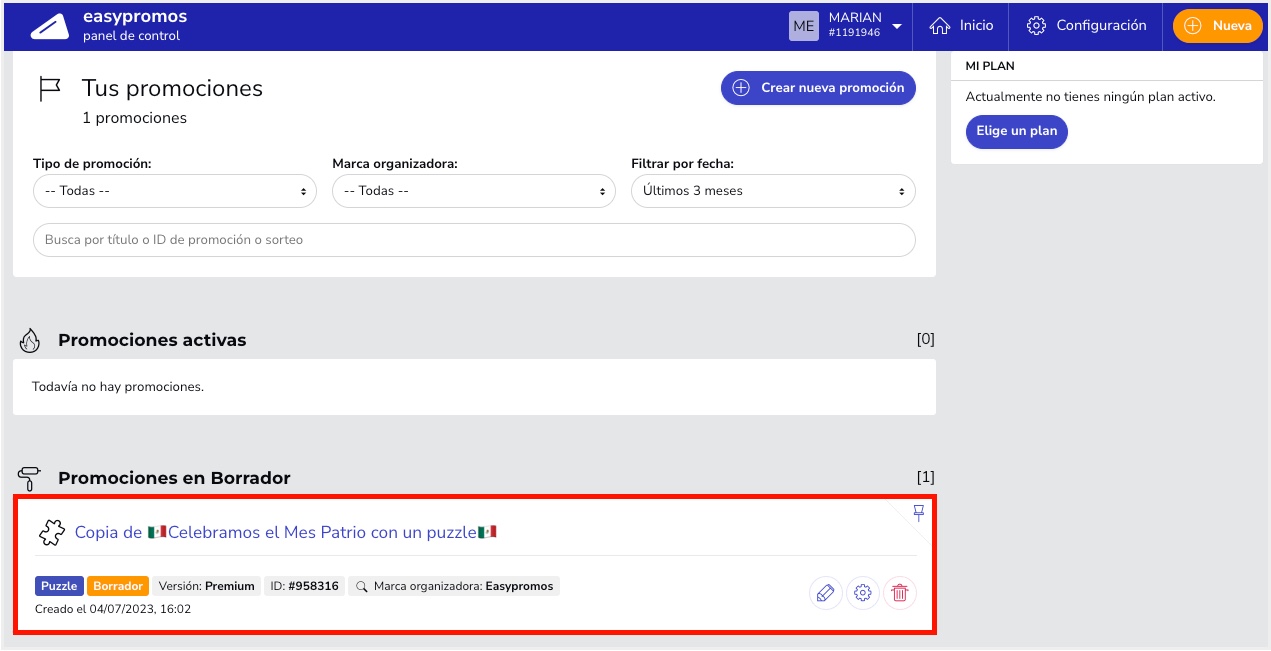
Task: Open Configuración in the top bar
Action: (x=1086, y=26)
